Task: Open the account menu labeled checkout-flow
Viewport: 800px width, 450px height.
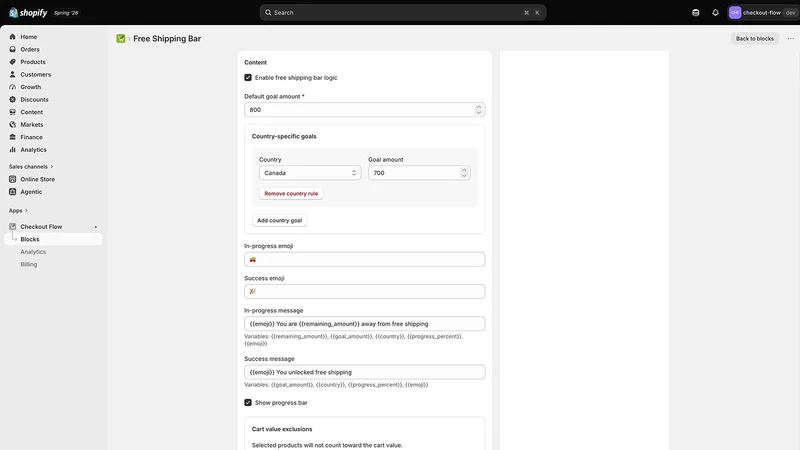Action: click(x=762, y=13)
